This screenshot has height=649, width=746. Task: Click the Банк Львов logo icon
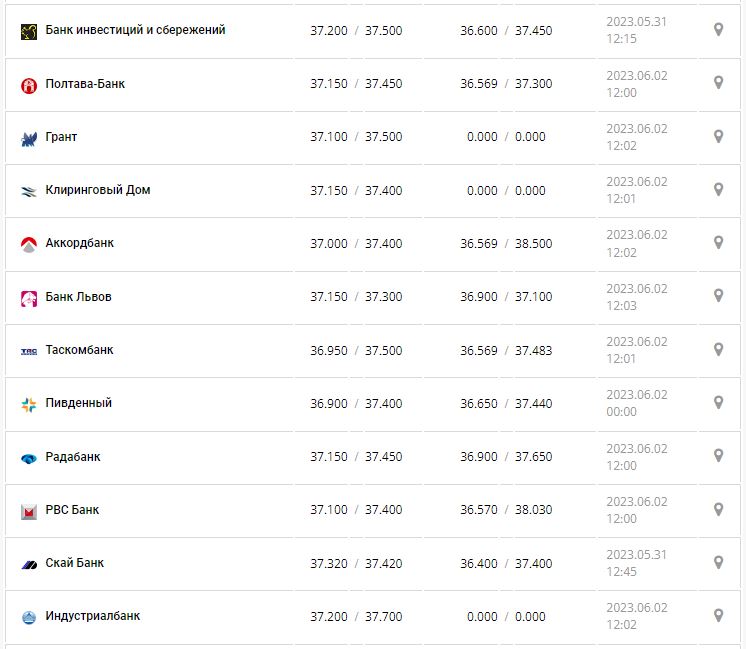click(x=29, y=298)
